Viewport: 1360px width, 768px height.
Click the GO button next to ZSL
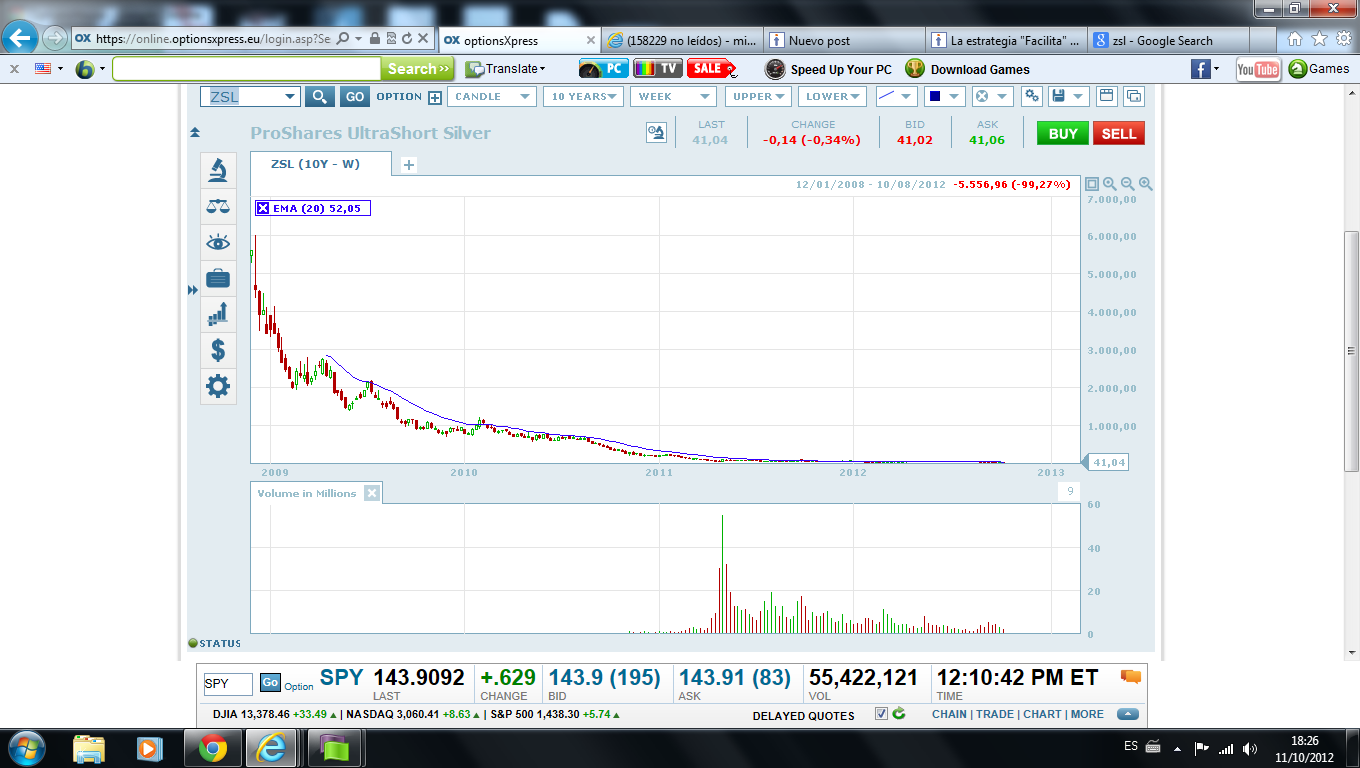(354, 97)
